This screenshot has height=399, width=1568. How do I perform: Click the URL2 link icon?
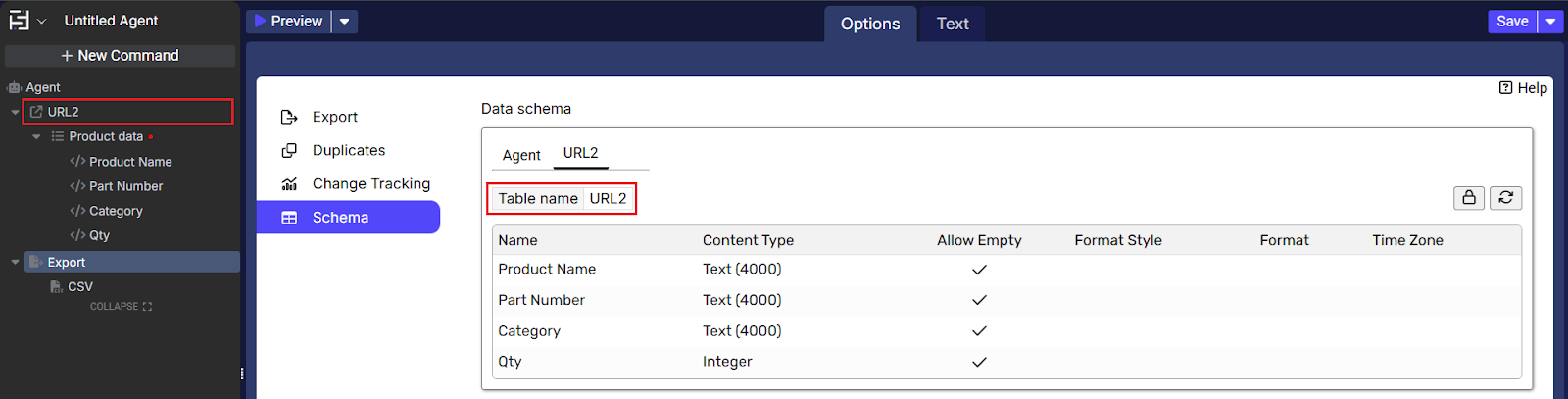point(36,112)
